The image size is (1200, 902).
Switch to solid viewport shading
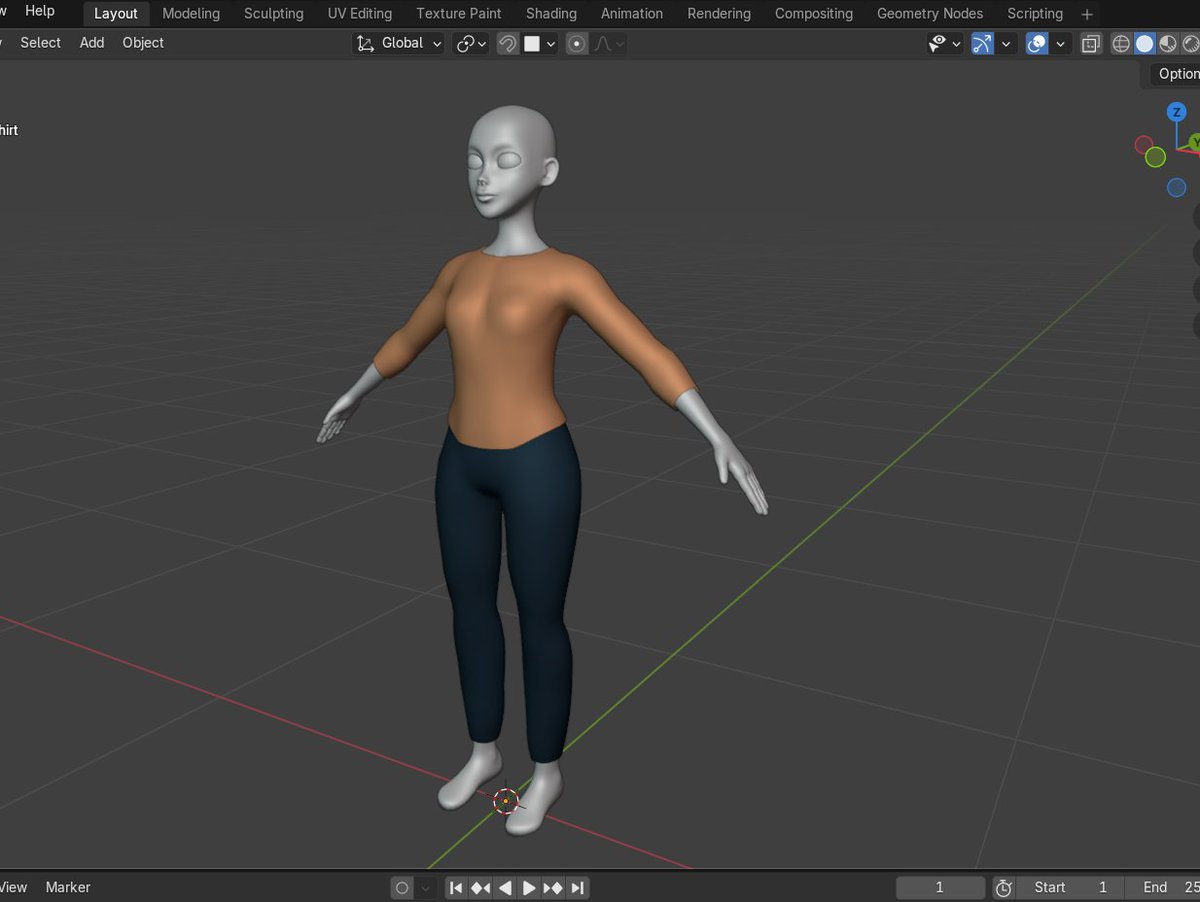[x=1144, y=43]
